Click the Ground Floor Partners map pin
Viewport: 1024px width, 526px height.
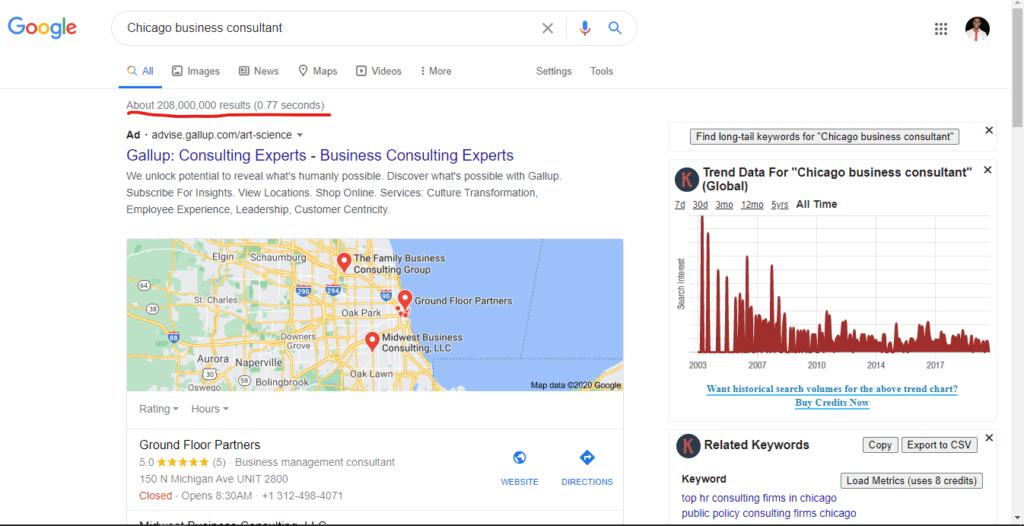[405, 299]
